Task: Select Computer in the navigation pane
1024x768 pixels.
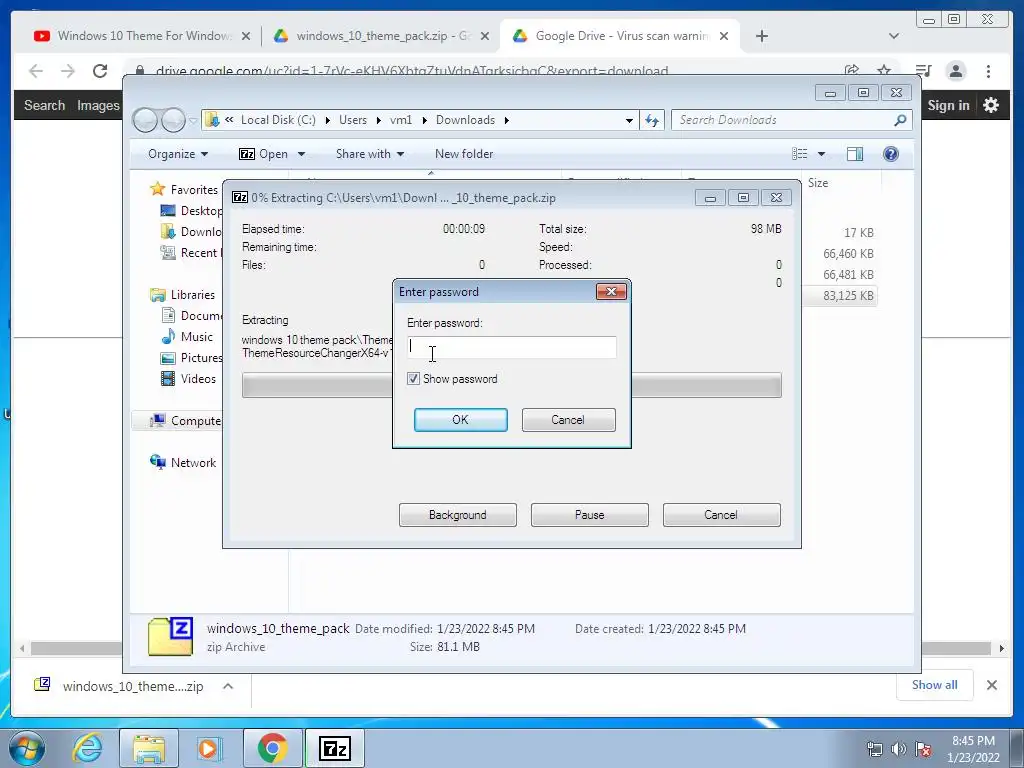Action: click(195, 421)
